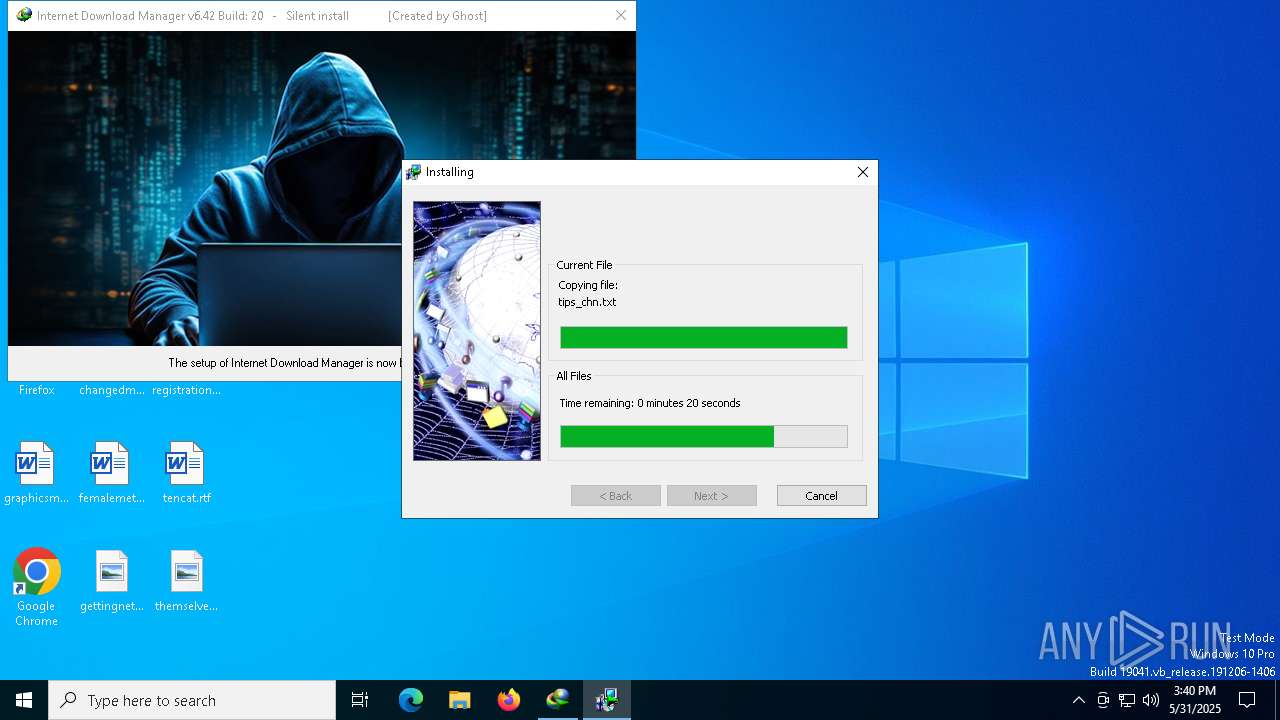Image resolution: width=1280 pixels, height=720 pixels.
Task: Open the Windows Start menu
Action: (24, 700)
